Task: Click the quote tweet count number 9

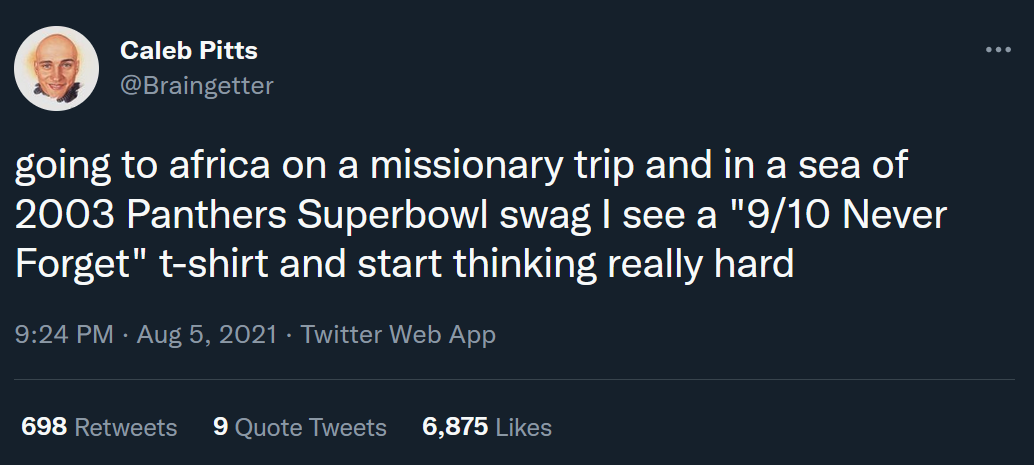Action: click(220, 428)
